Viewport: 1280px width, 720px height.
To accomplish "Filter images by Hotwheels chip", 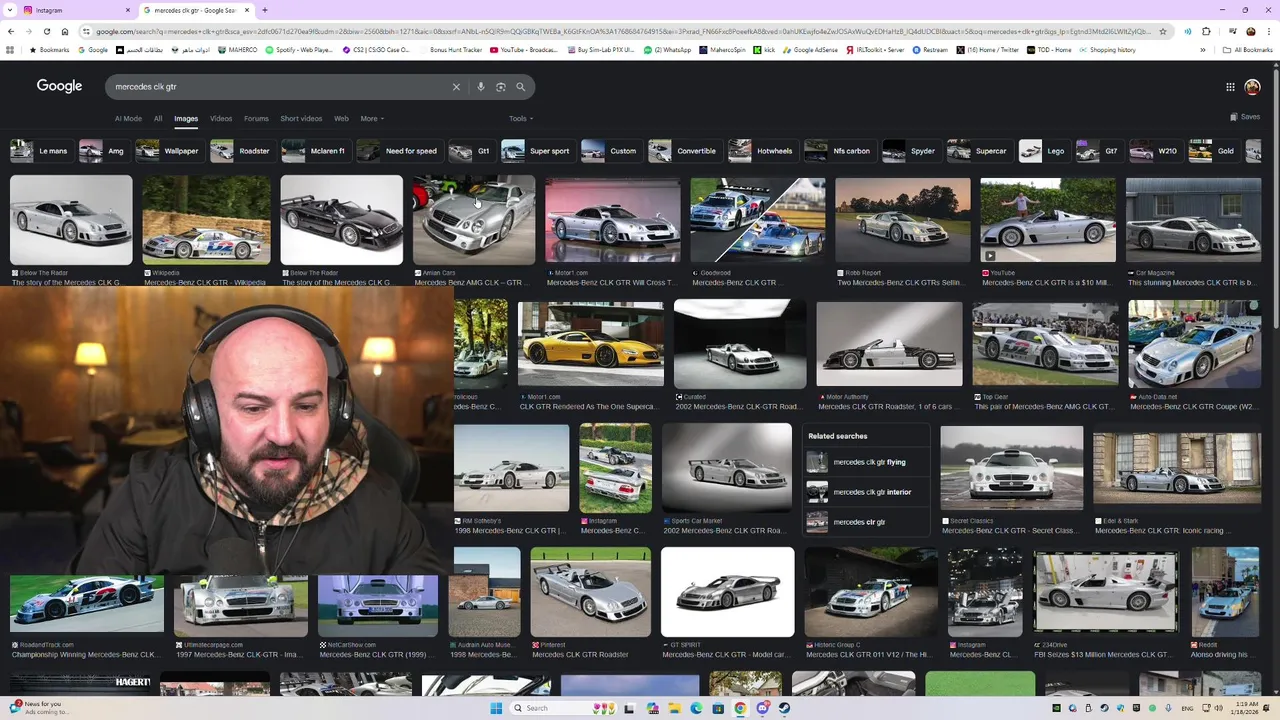I will [762, 151].
